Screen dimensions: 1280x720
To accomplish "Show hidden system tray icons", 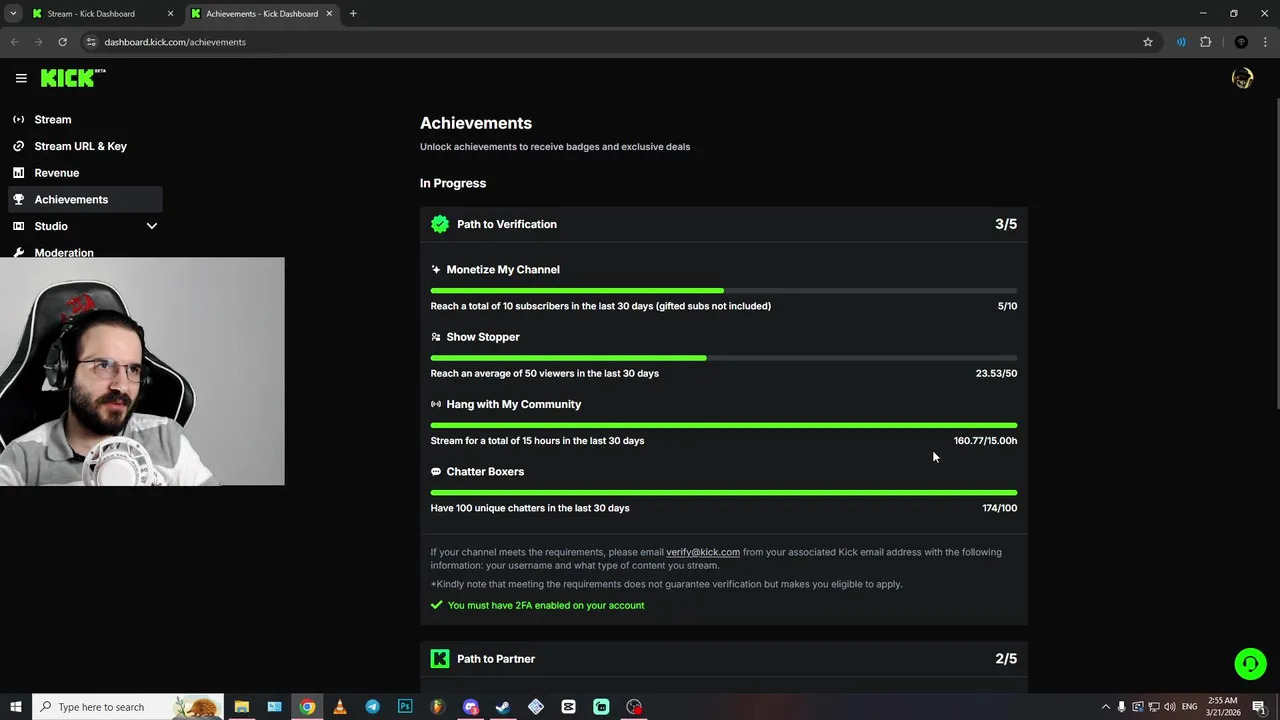I will click(1105, 707).
